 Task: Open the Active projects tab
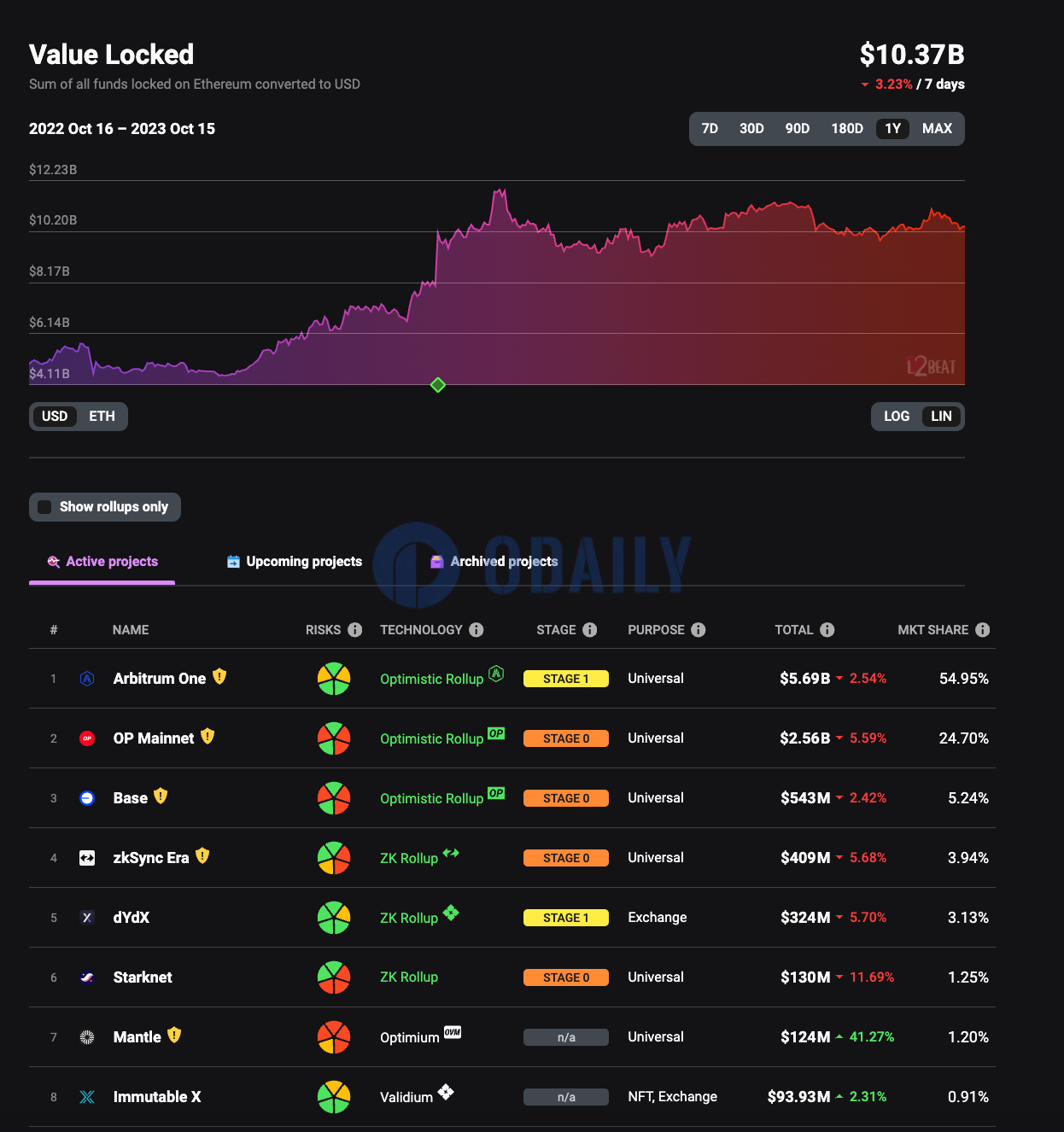102,562
